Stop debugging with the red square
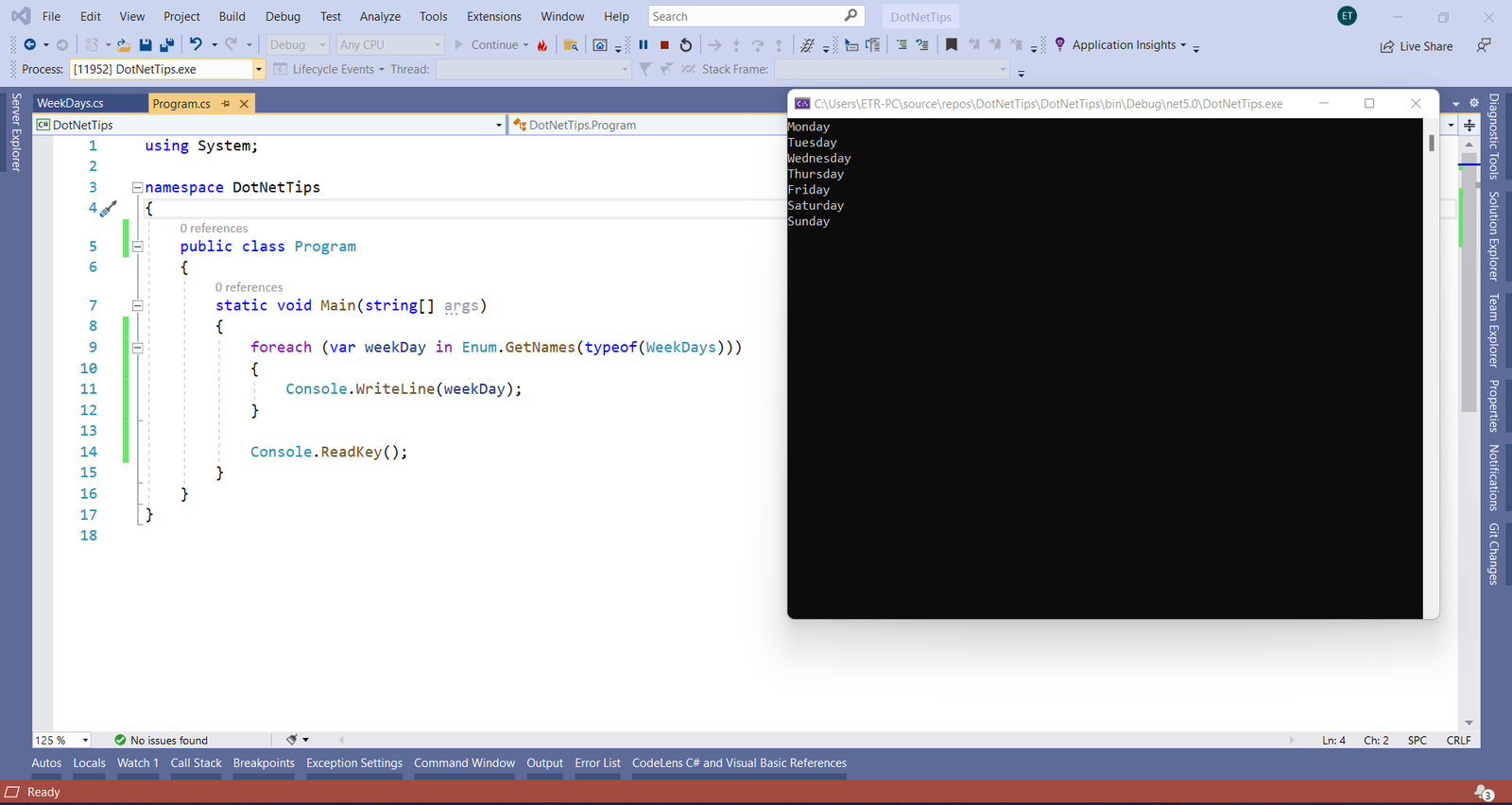This screenshot has height=805, width=1512. point(664,44)
